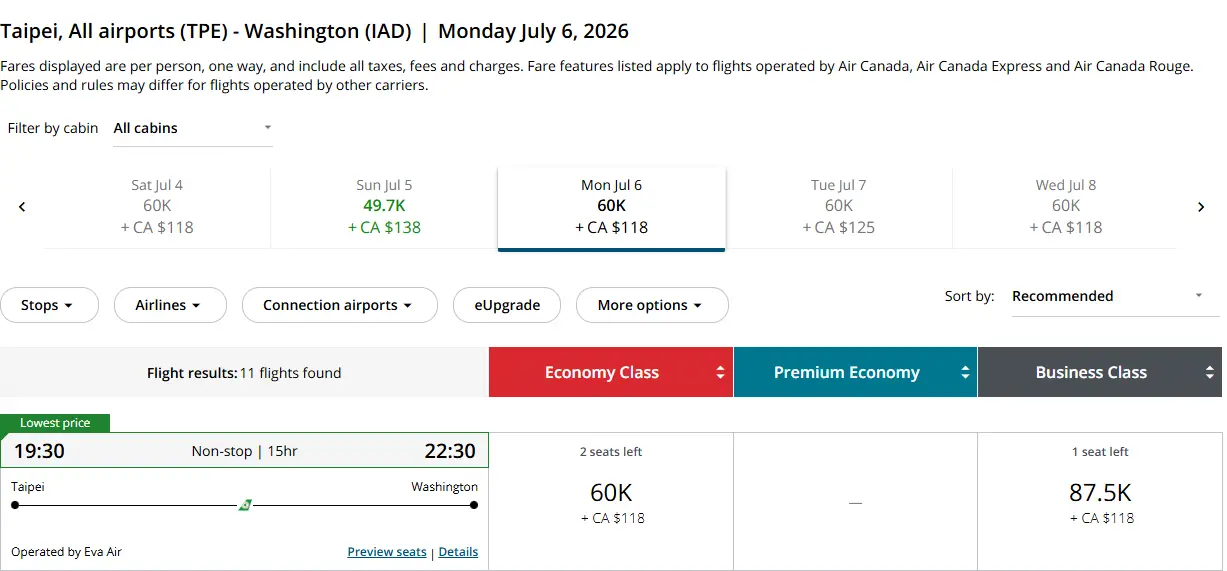Viewport: 1227px width, 571px height.
Task: Expand Connection airports filter
Action: [339, 305]
